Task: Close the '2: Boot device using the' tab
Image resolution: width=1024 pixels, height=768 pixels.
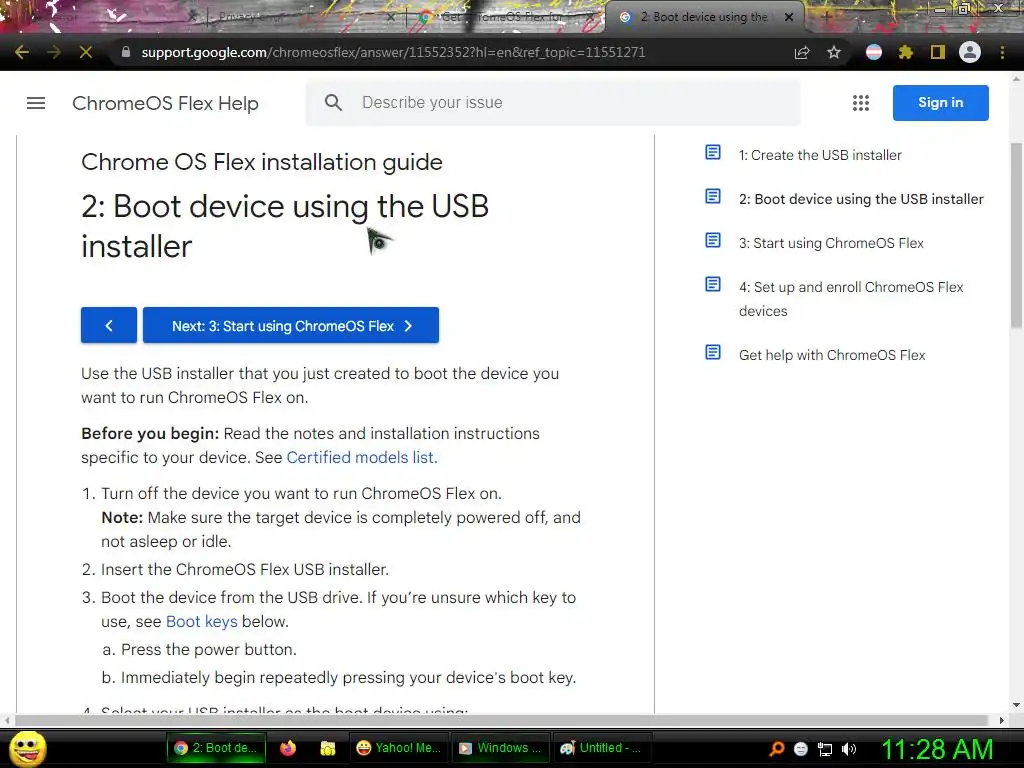Action: (789, 18)
